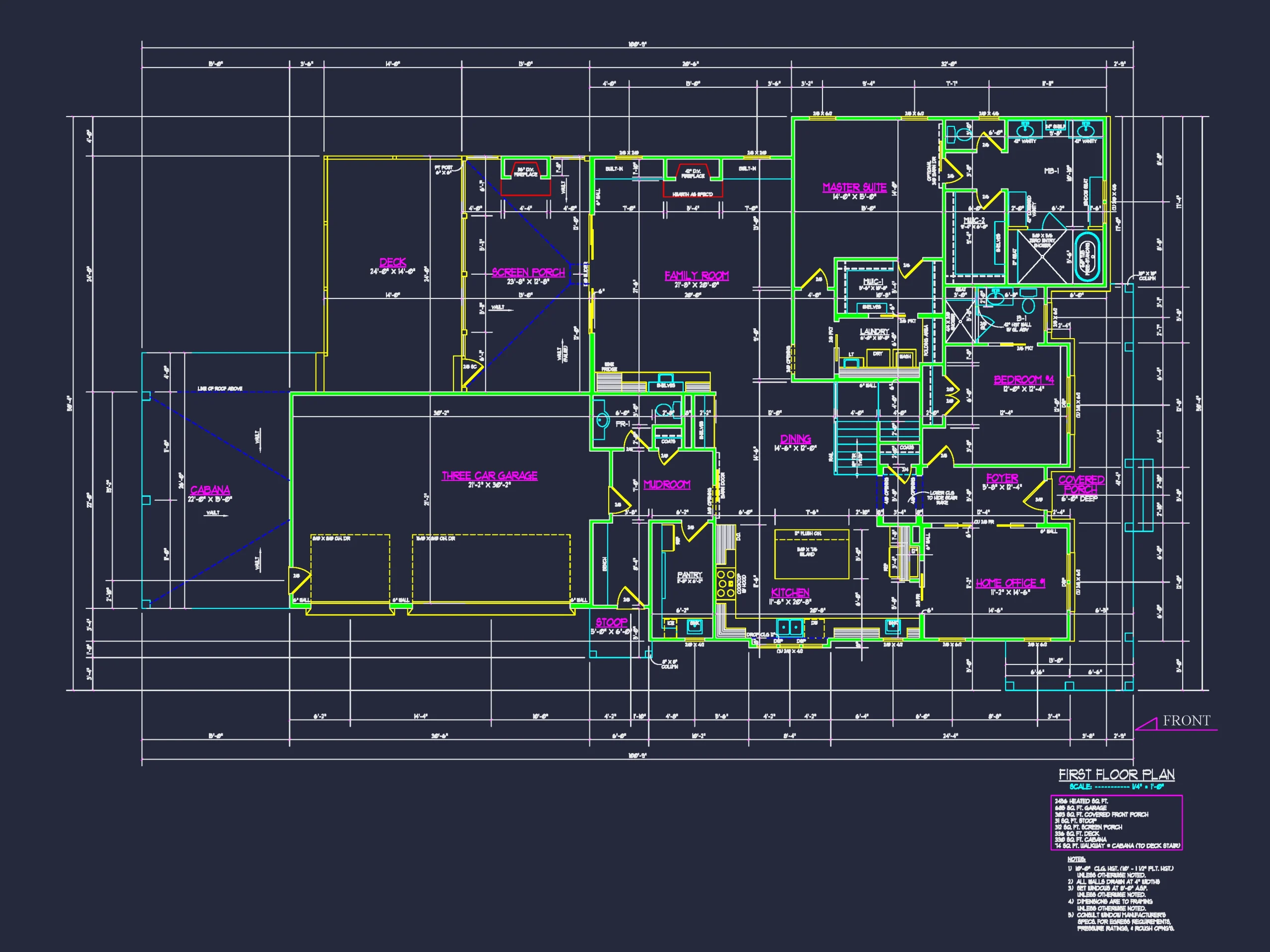Click the "PR-1" powder room label
The image size is (1270, 952).
(x=623, y=424)
